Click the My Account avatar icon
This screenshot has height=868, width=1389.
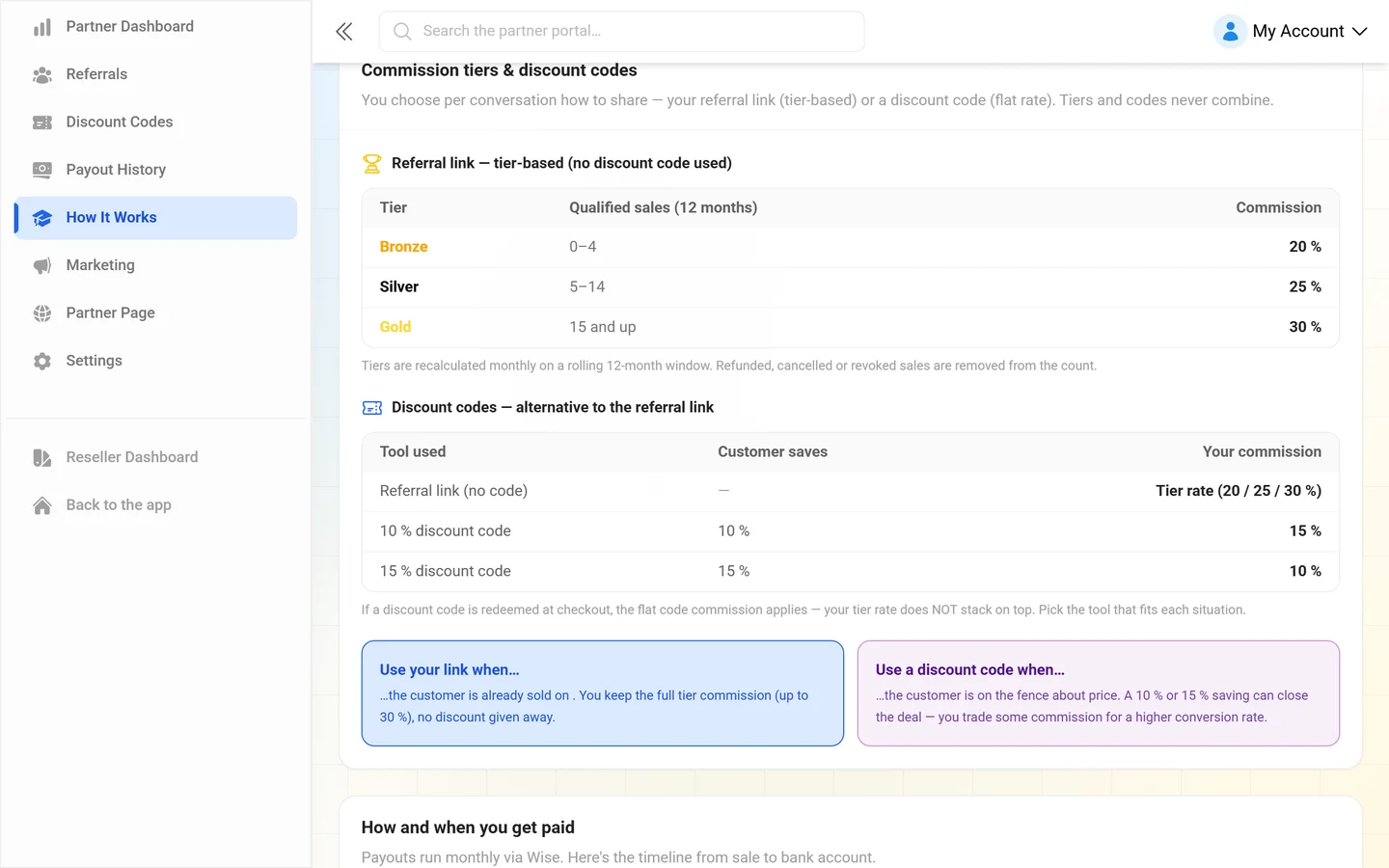[x=1230, y=32]
